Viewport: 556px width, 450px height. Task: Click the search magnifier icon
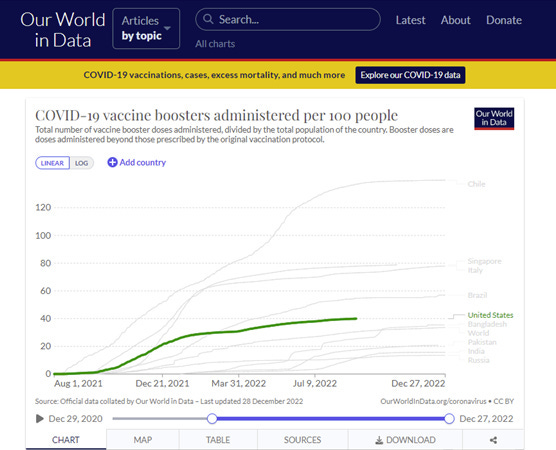point(208,19)
